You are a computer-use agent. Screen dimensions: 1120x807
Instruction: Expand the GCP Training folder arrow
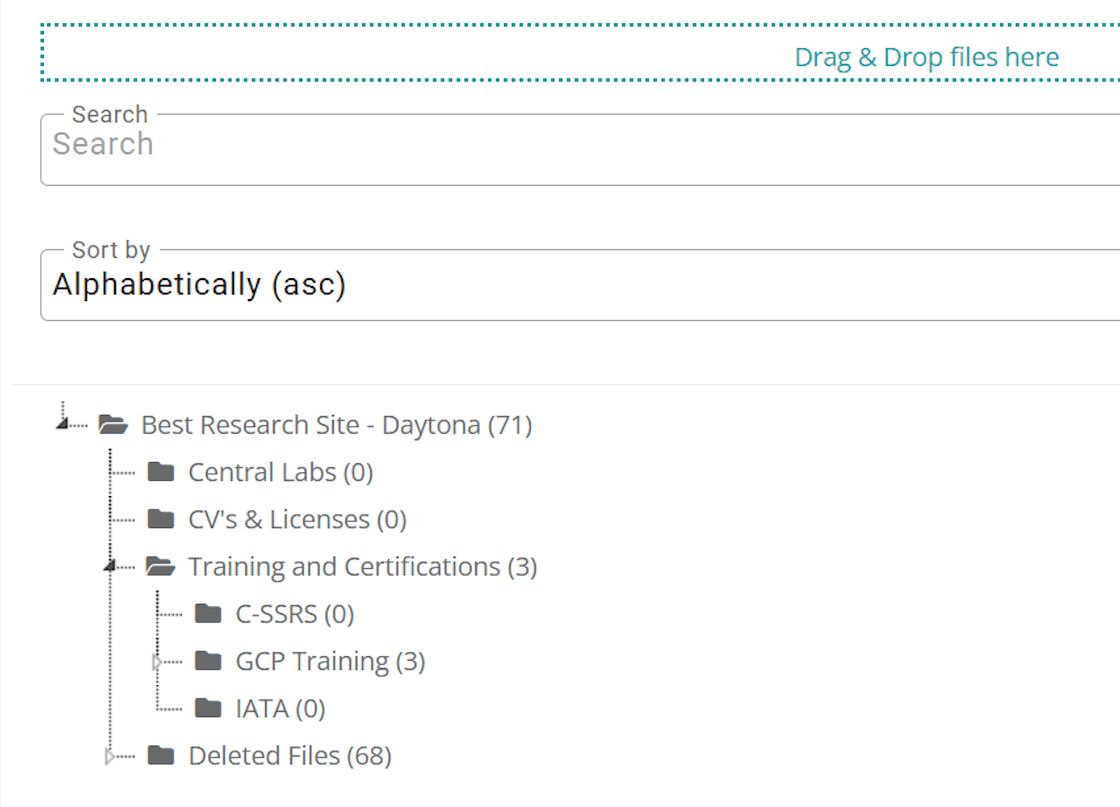(x=157, y=662)
